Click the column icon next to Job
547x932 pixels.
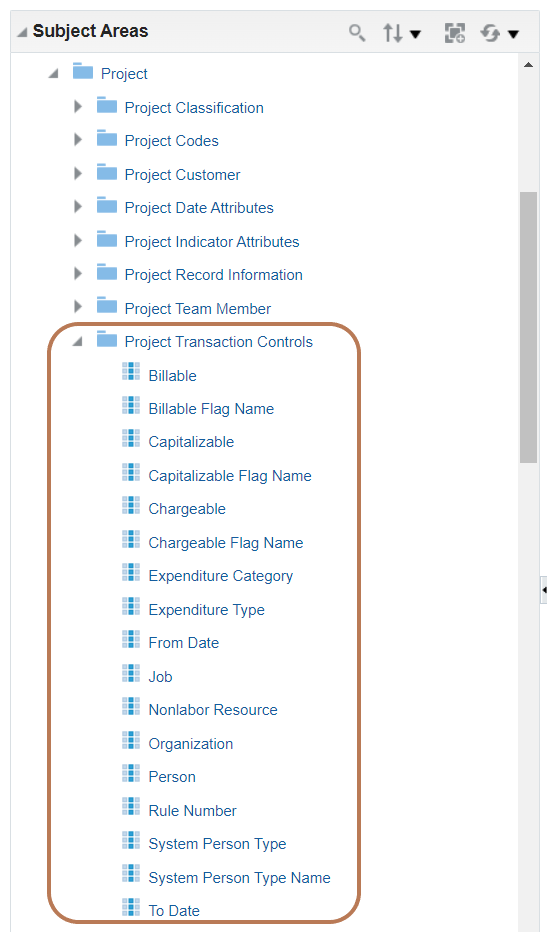(x=131, y=673)
